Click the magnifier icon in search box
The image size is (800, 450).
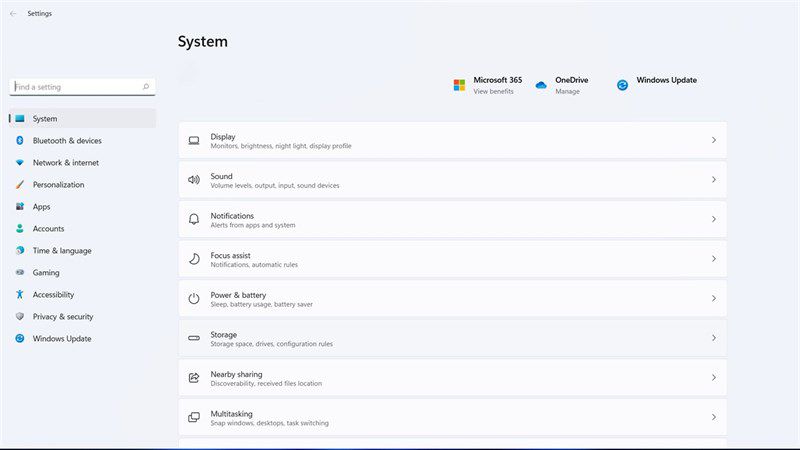[146, 87]
